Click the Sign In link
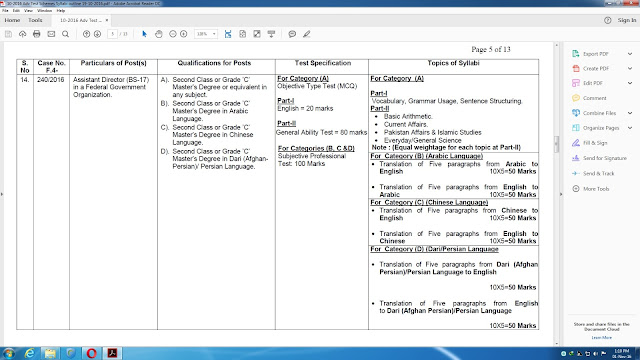The height and width of the screenshot is (360, 640). pos(627,20)
